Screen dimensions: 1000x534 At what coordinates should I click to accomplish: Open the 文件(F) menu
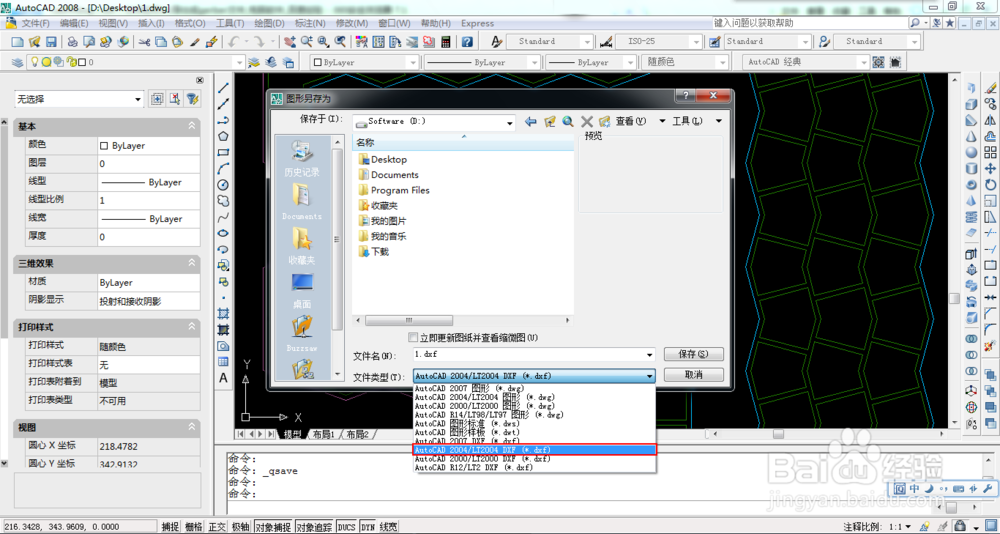pos(36,24)
